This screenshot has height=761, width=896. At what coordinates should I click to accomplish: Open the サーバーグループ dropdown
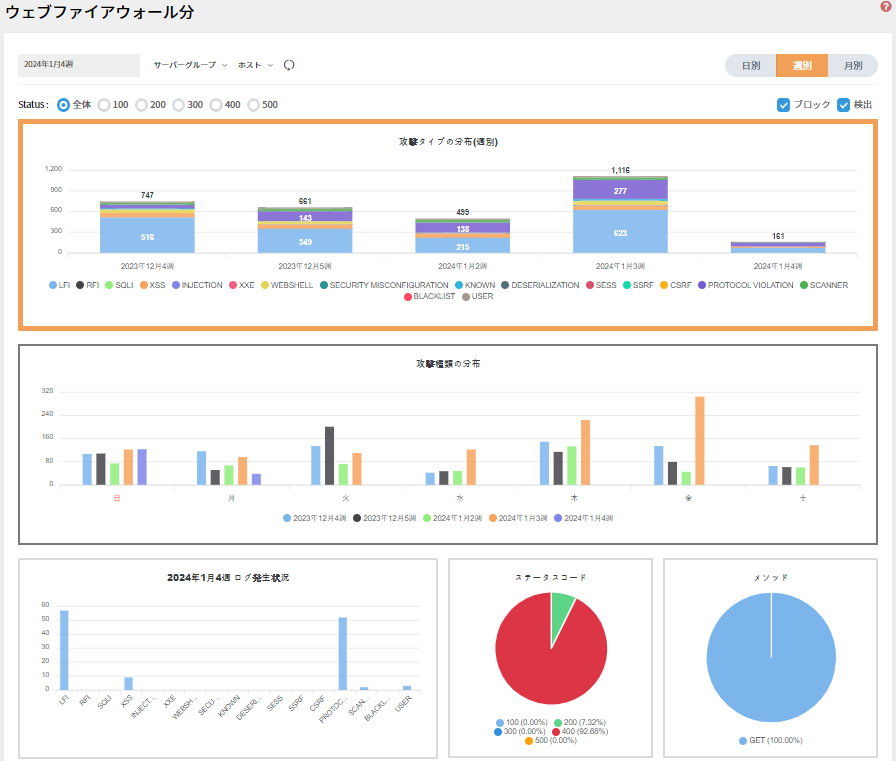(190, 65)
